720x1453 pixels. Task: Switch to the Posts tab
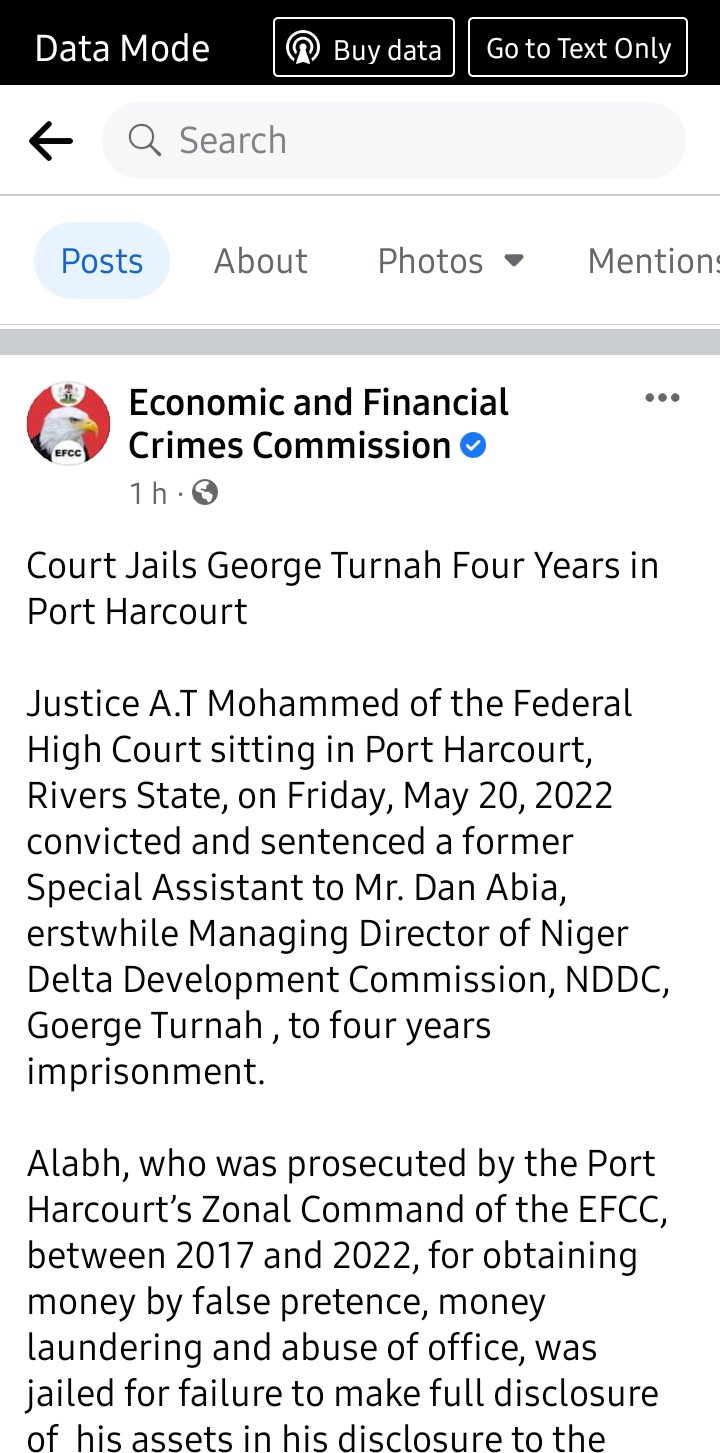click(102, 261)
